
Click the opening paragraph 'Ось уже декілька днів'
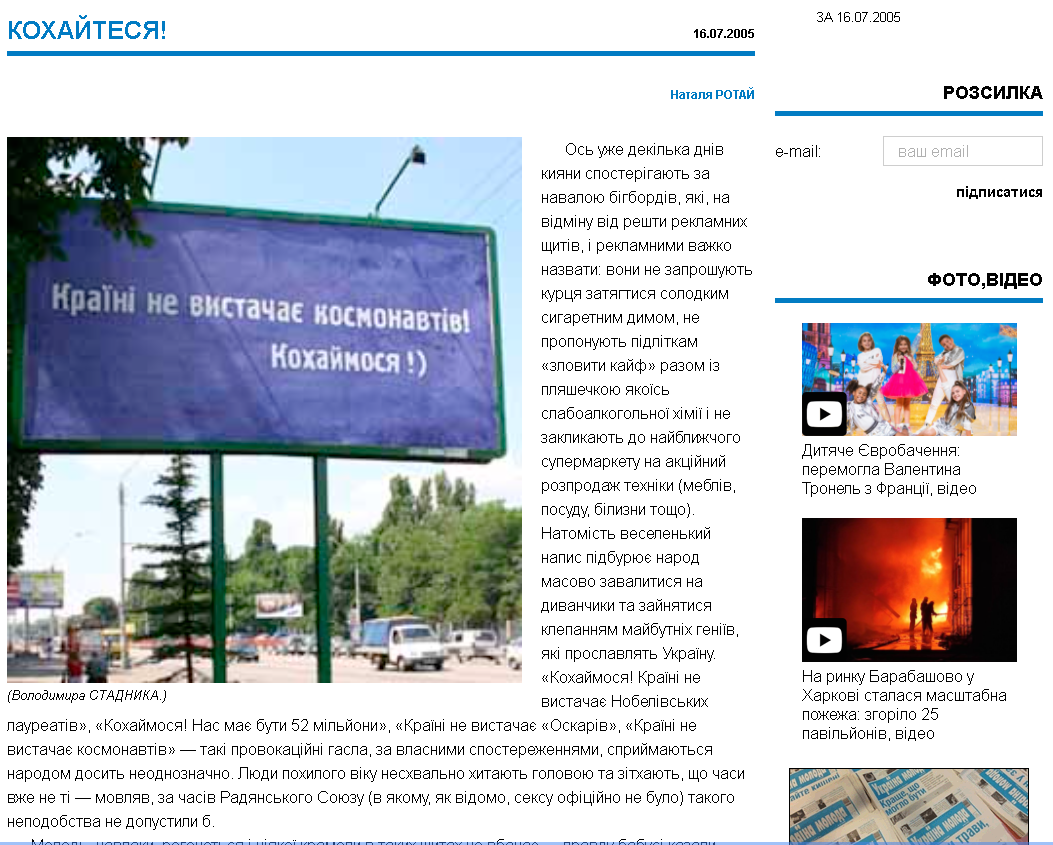point(644,150)
